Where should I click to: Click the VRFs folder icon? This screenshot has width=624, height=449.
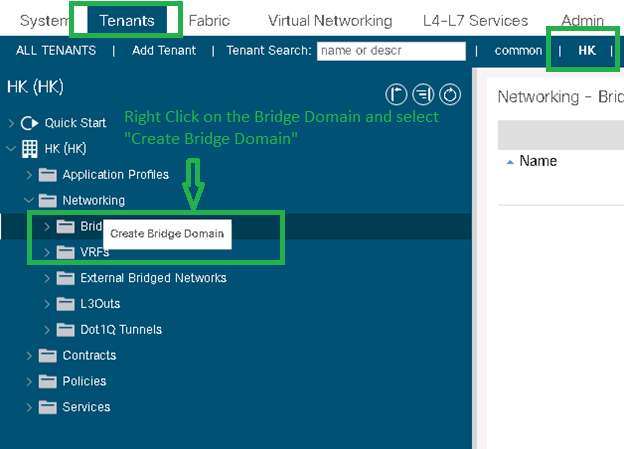(65, 252)
